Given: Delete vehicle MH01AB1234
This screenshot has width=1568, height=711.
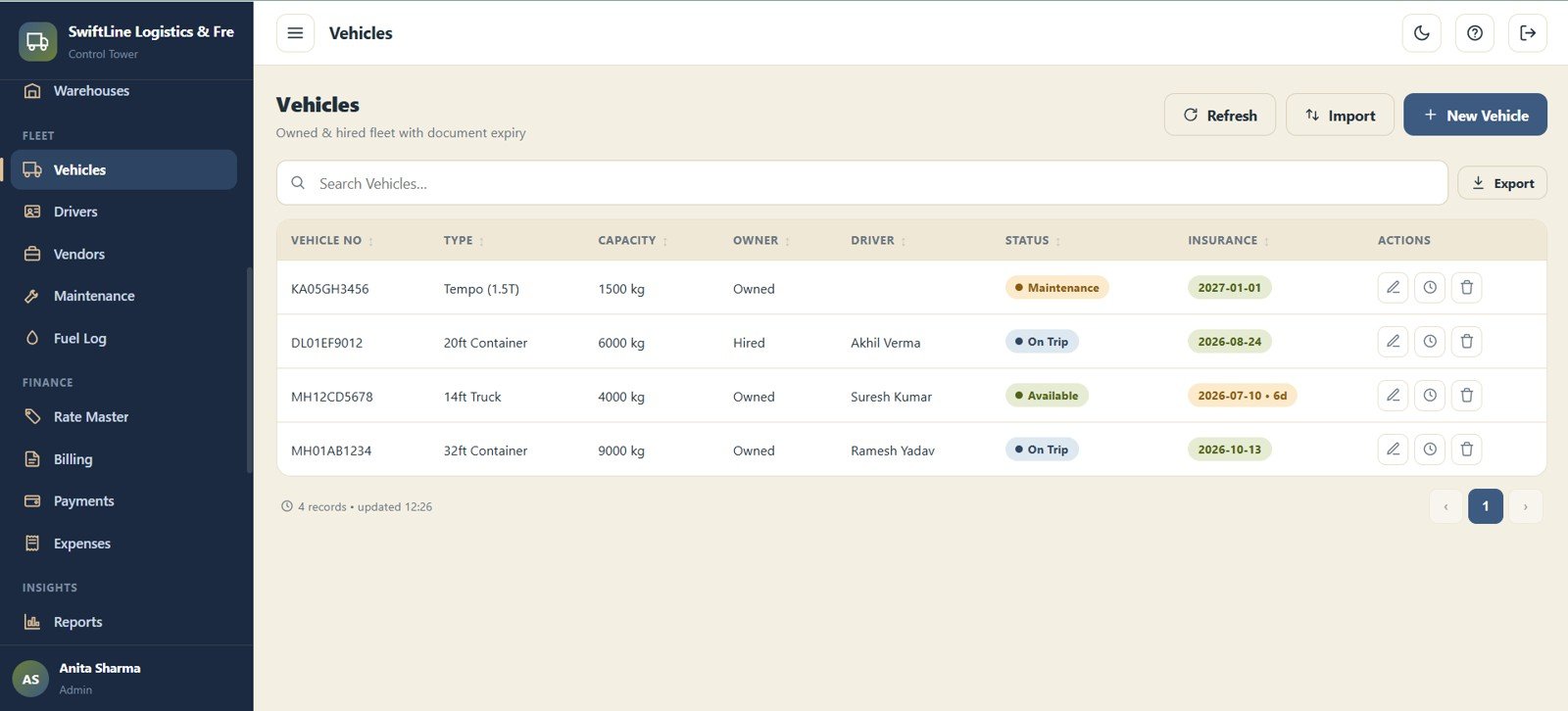Looking at the screenshot, I should [1467, 450].
